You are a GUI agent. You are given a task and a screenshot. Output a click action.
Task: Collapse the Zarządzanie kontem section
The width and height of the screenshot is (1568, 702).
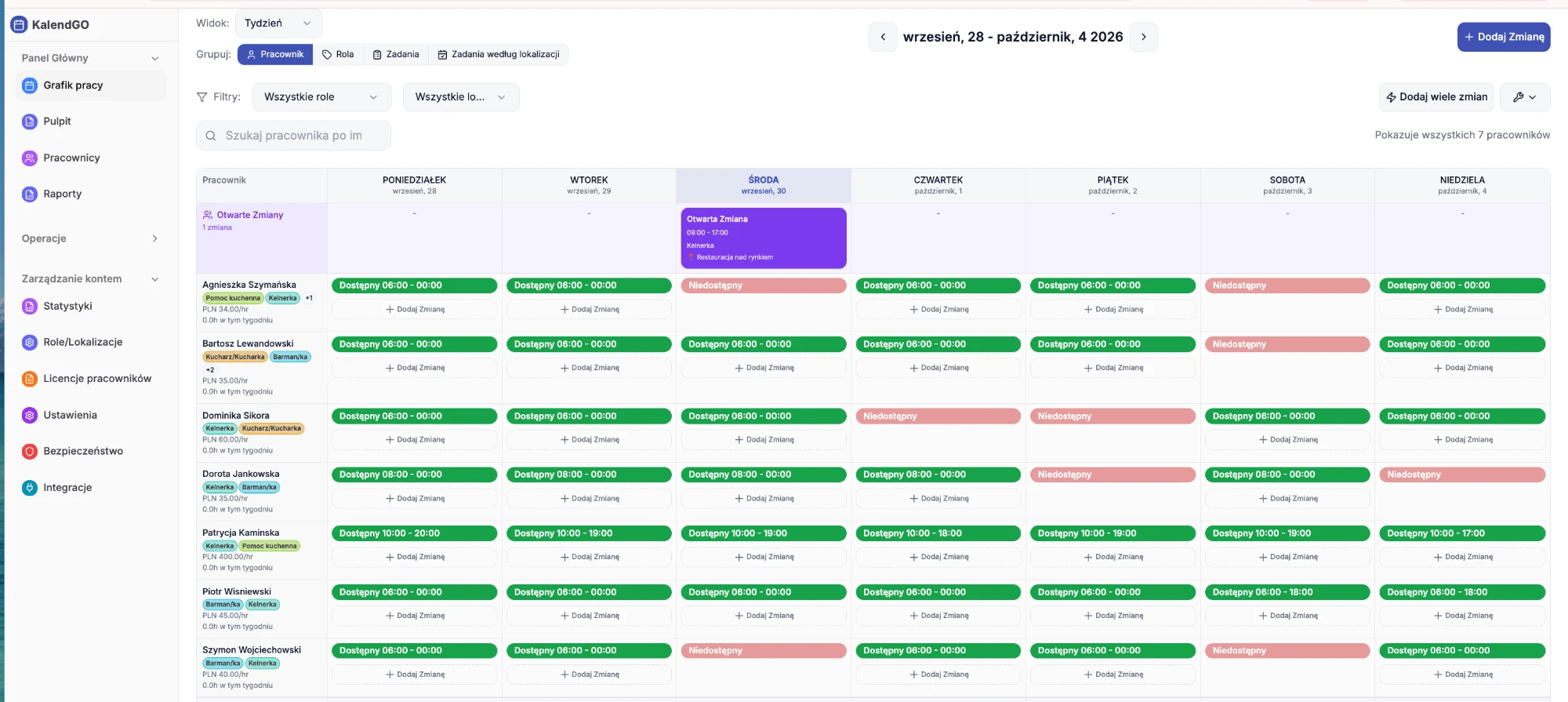[x=155, y=279]
